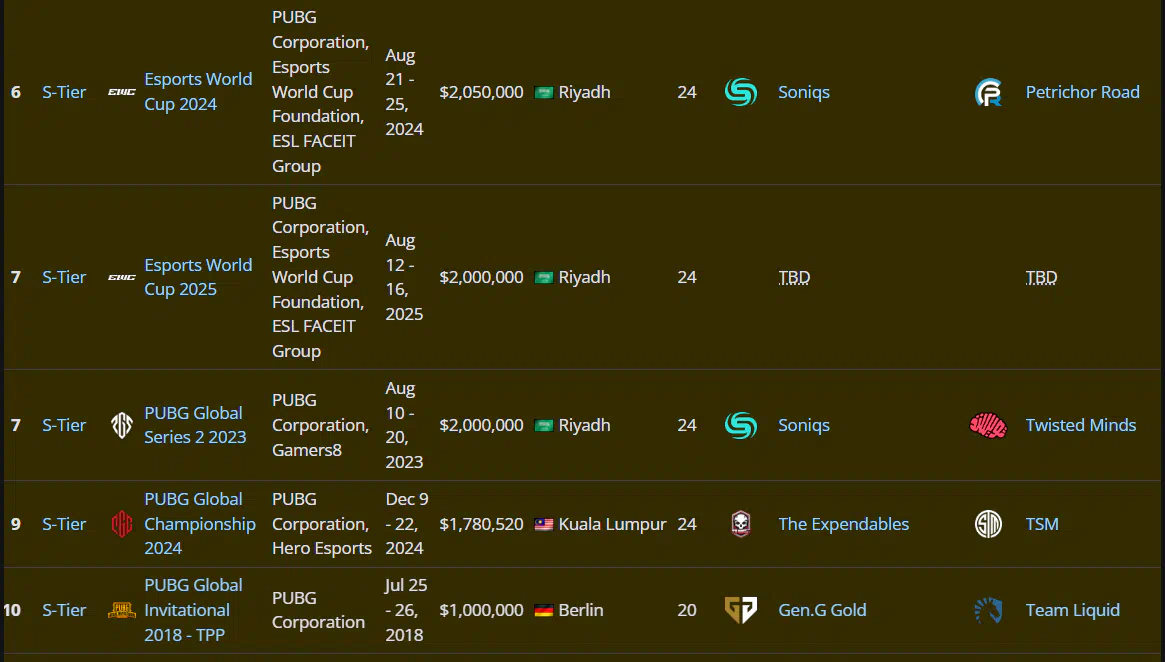Image resolution: width=1165 pixels, height=662 pixels.
Task: Click the Twisted Minds team name link
Action: point(1081,425)
